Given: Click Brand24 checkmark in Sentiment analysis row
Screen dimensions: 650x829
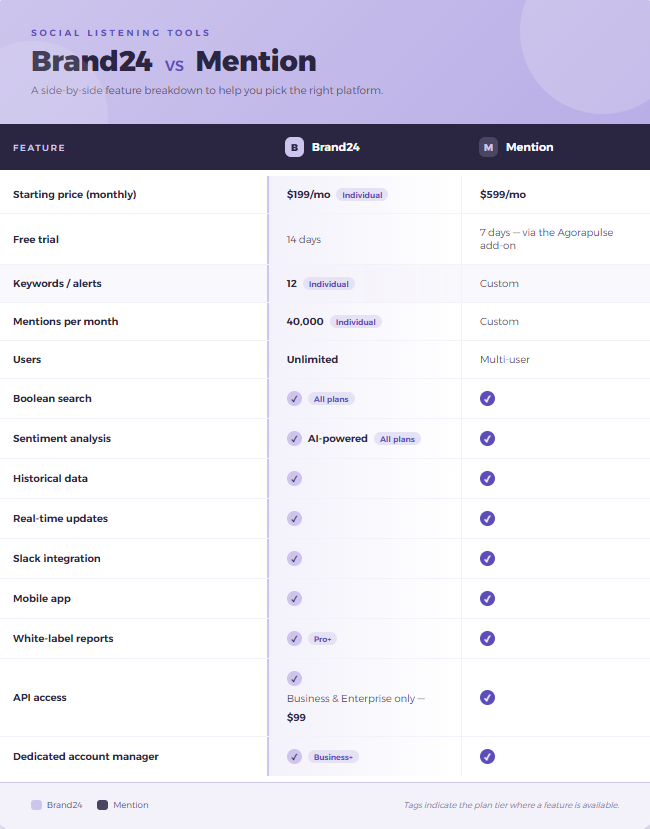Looking at the screenshot, I should [295, 438].
